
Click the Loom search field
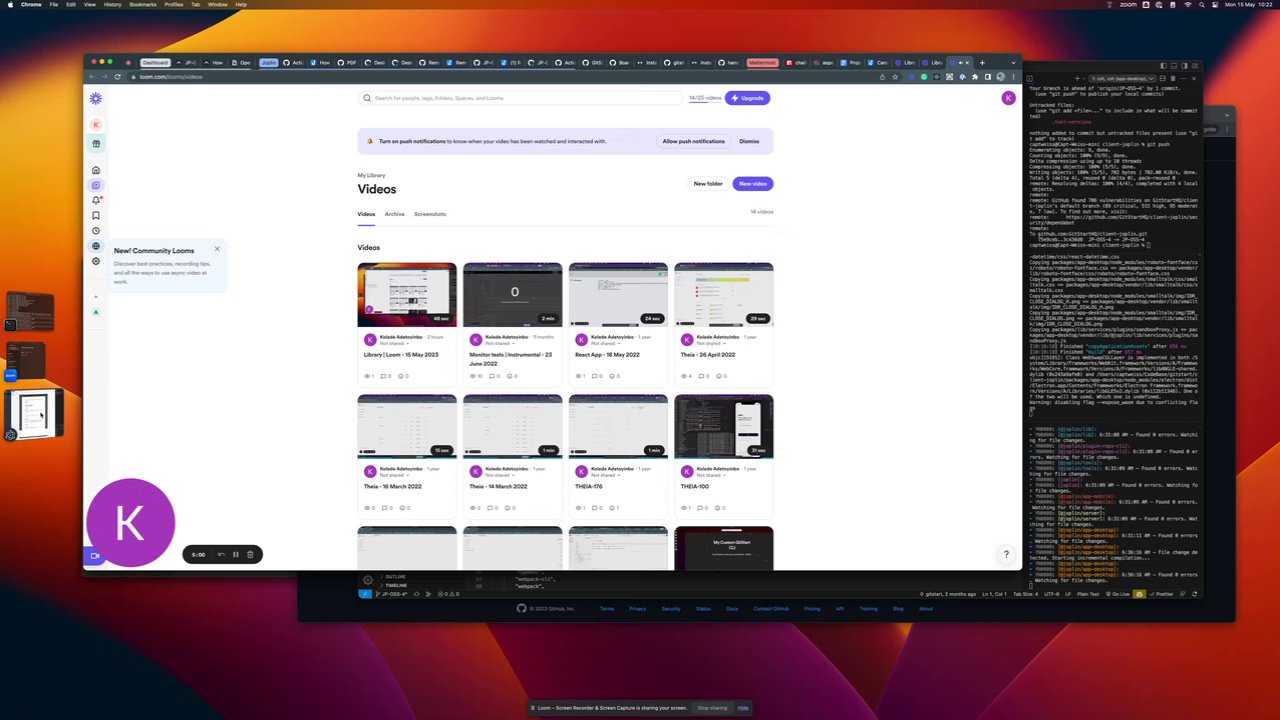(520, 98)
